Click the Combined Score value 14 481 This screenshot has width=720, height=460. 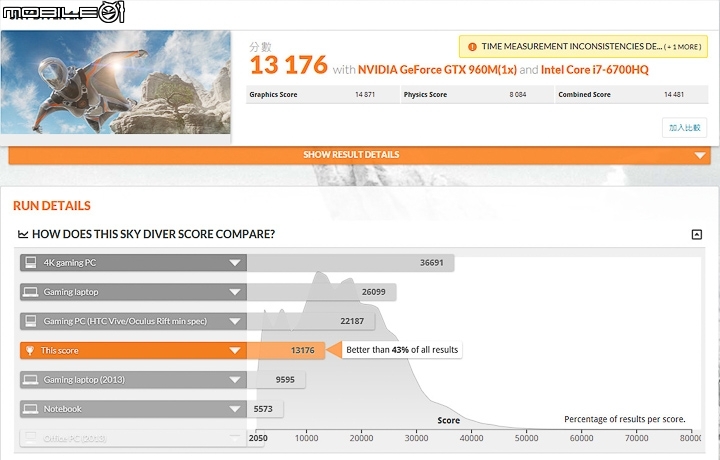(x=674, y=95)
